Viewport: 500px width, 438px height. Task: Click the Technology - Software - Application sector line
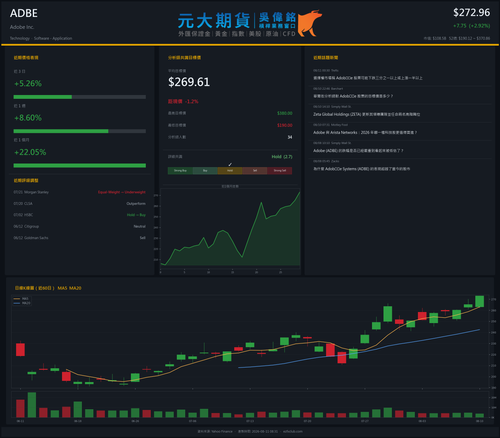click(41, 38)
